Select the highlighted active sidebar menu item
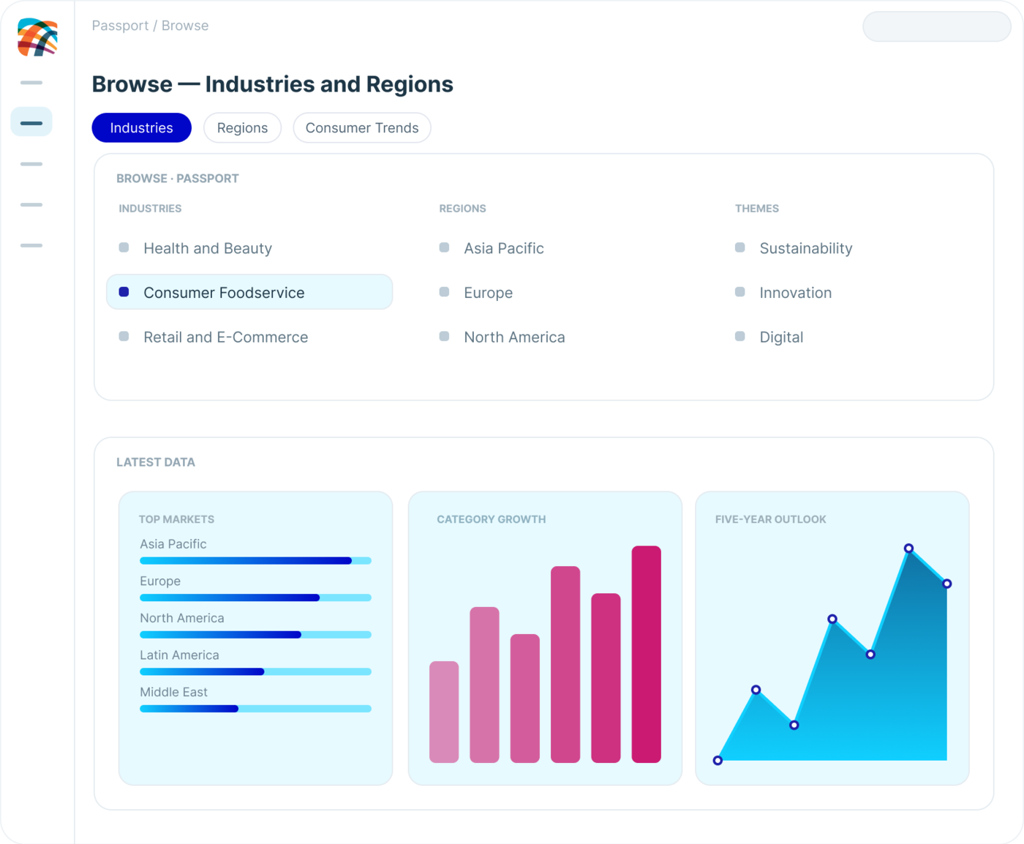Image resolution: width=1024 pixels, height=844 pixels. pos(31,122)
